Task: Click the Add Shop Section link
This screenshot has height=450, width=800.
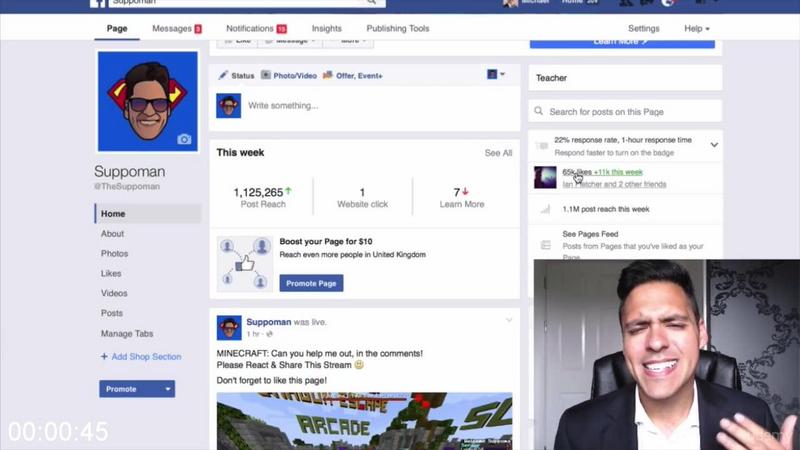Action: click(x=146, y=357)
